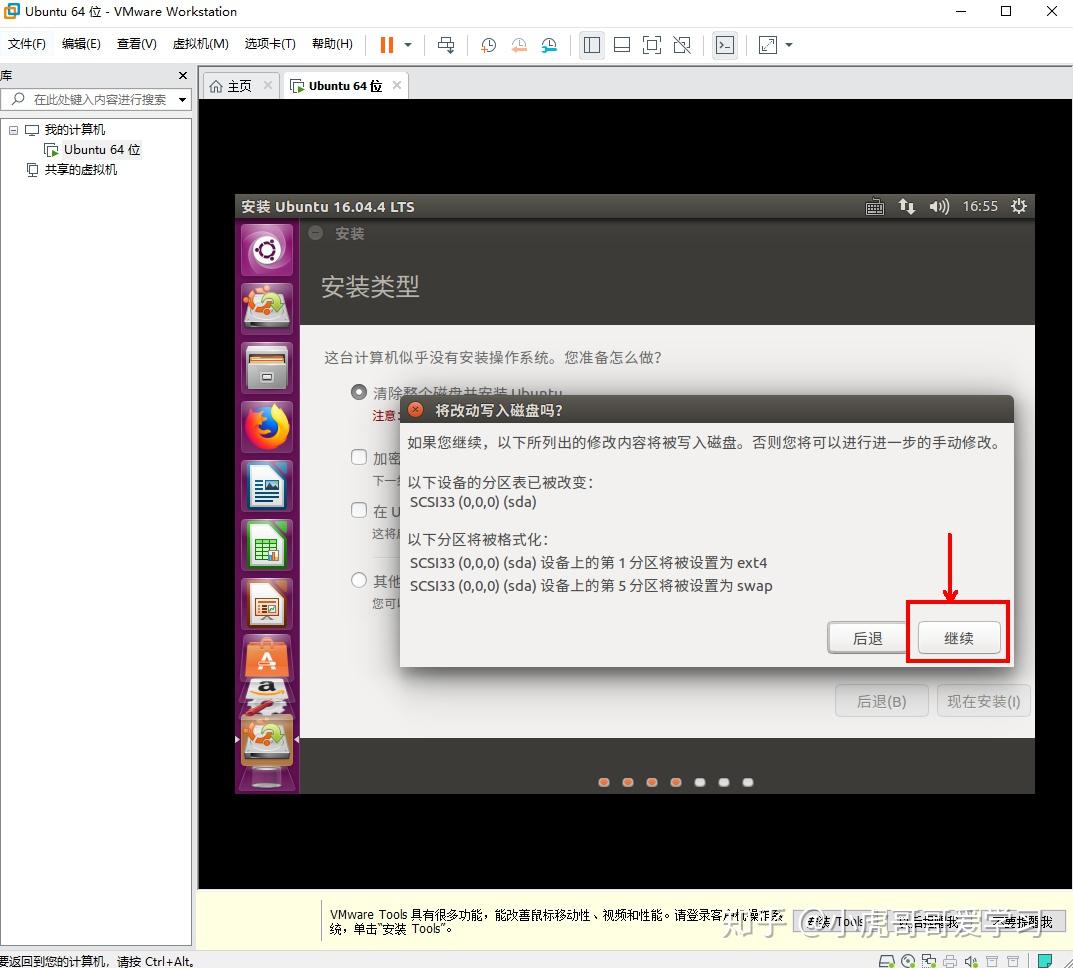Select Ubuntu 64 位 in the library tree

[x=102, y=150]
